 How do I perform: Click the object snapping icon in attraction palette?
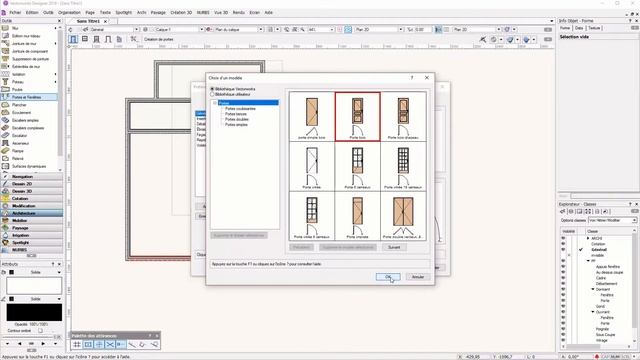click(88, 345)
